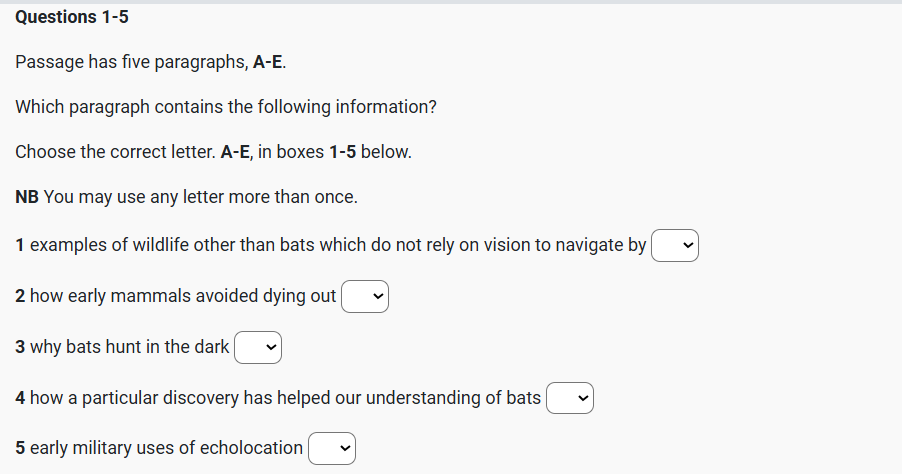Click the bold 'NB' label
Screen dimensions: 902x474
pyautogui.click(x=27, y=197)
